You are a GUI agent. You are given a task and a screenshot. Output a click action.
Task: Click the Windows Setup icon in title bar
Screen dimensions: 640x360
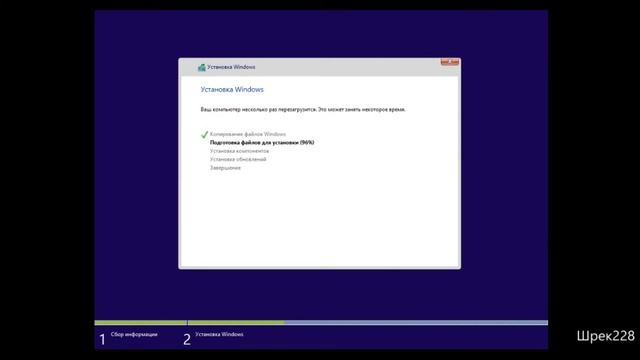point(201,67)
